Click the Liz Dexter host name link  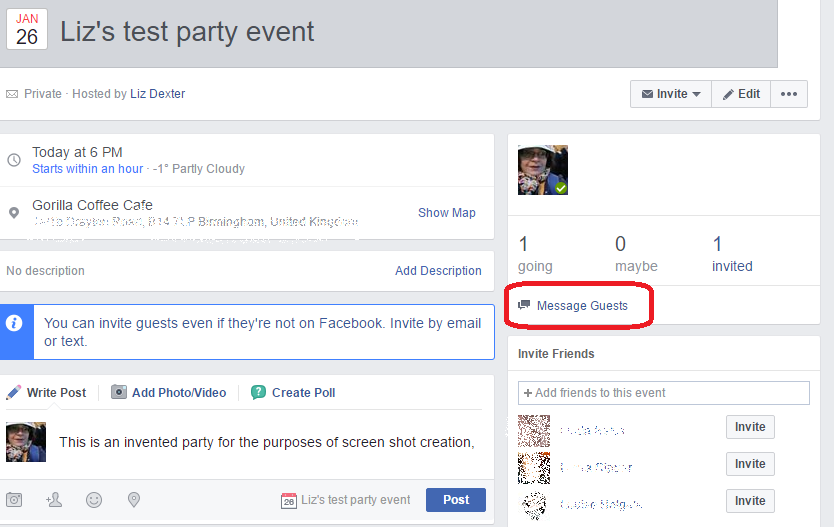click(x=157, y=94)
